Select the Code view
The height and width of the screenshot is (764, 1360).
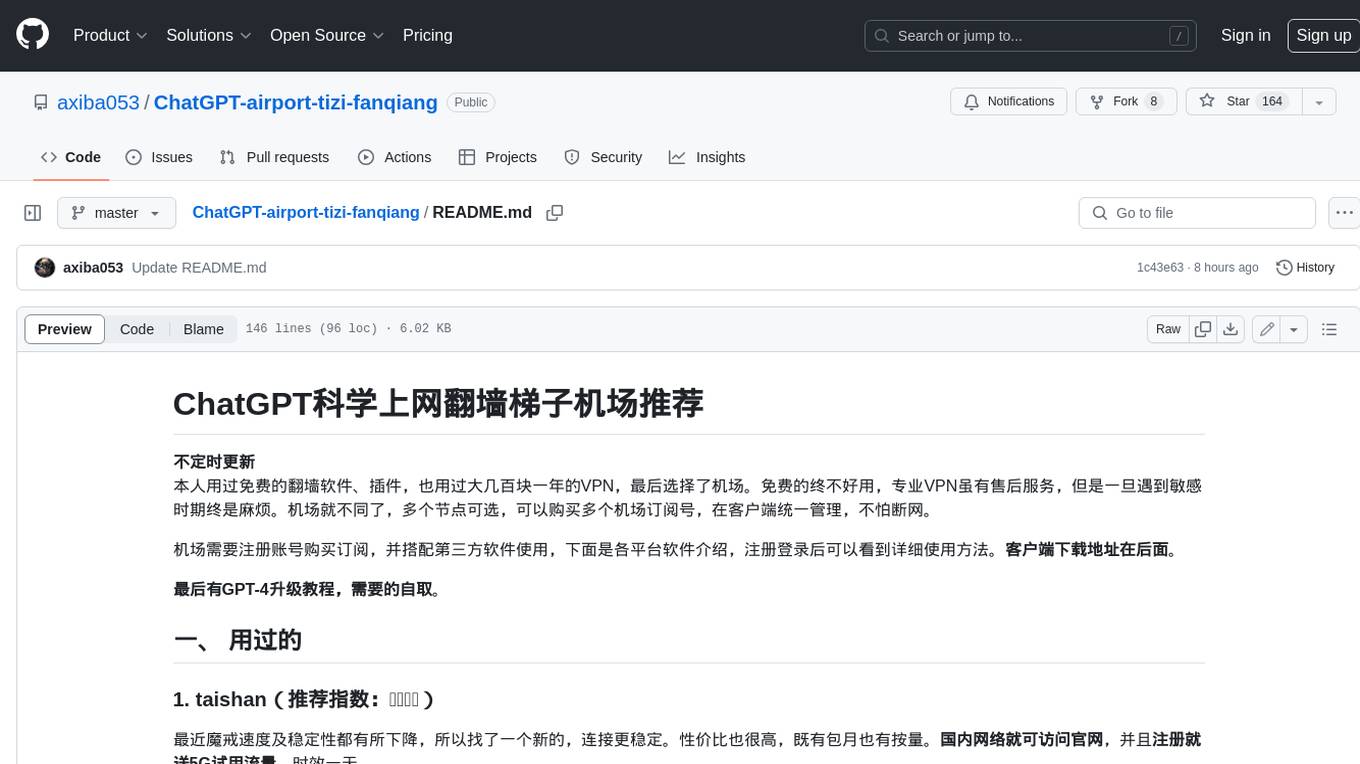tap(137, 329)
